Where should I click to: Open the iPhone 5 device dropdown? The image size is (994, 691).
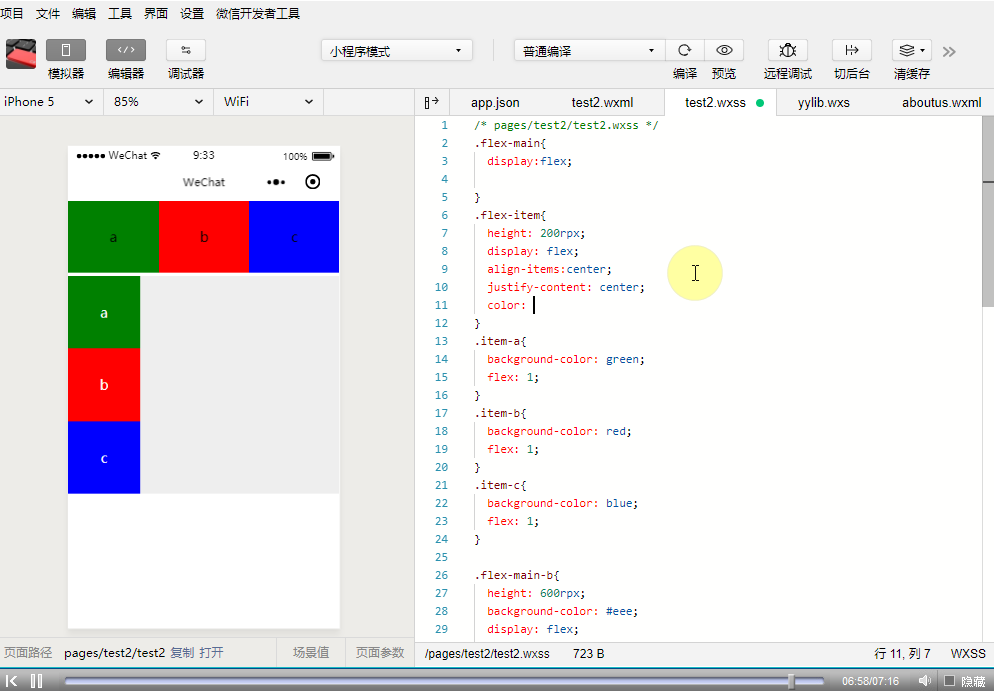[x=51, y=102]
